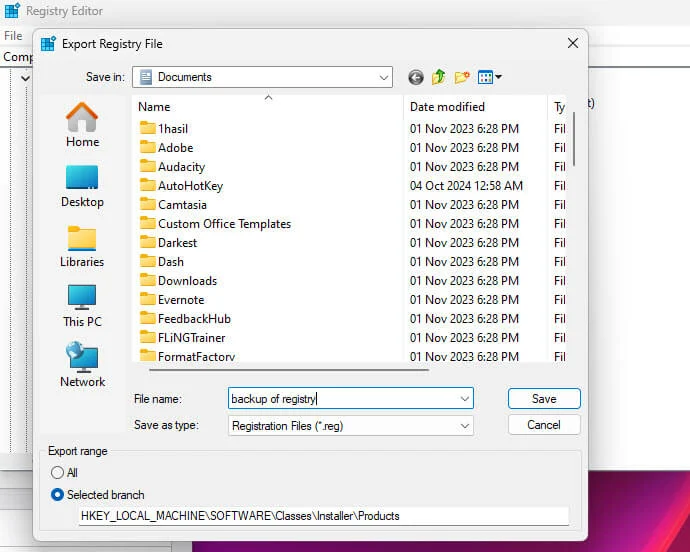Viewport: 690px width, 552px height.
Task: Open the View Menu icon
Action: 489,77
